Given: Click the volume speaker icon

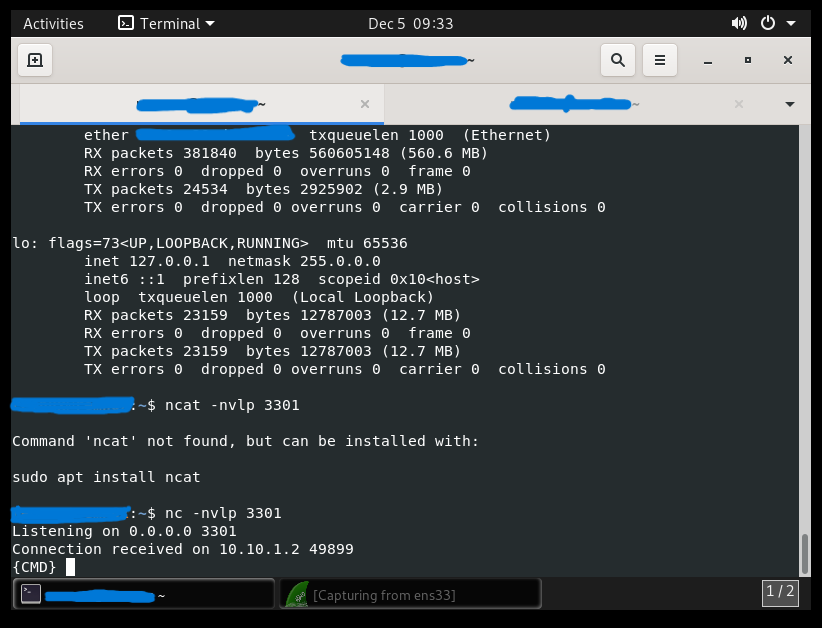Looking at the screenshot, I should coord(739,23).
